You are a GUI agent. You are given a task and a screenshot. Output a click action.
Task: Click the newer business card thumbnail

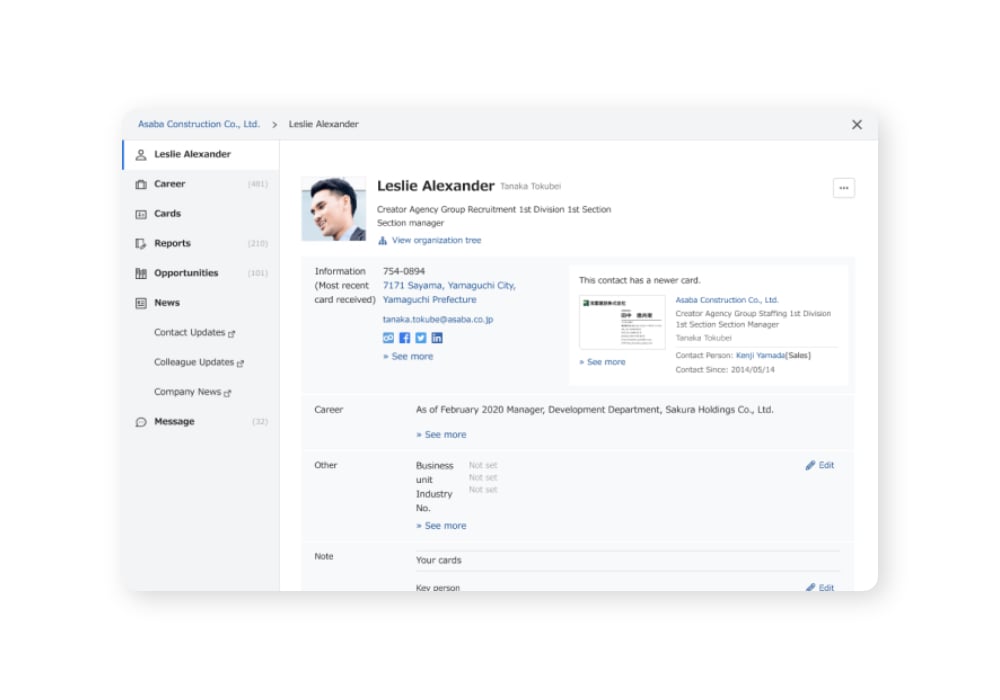tap(622, 322)
